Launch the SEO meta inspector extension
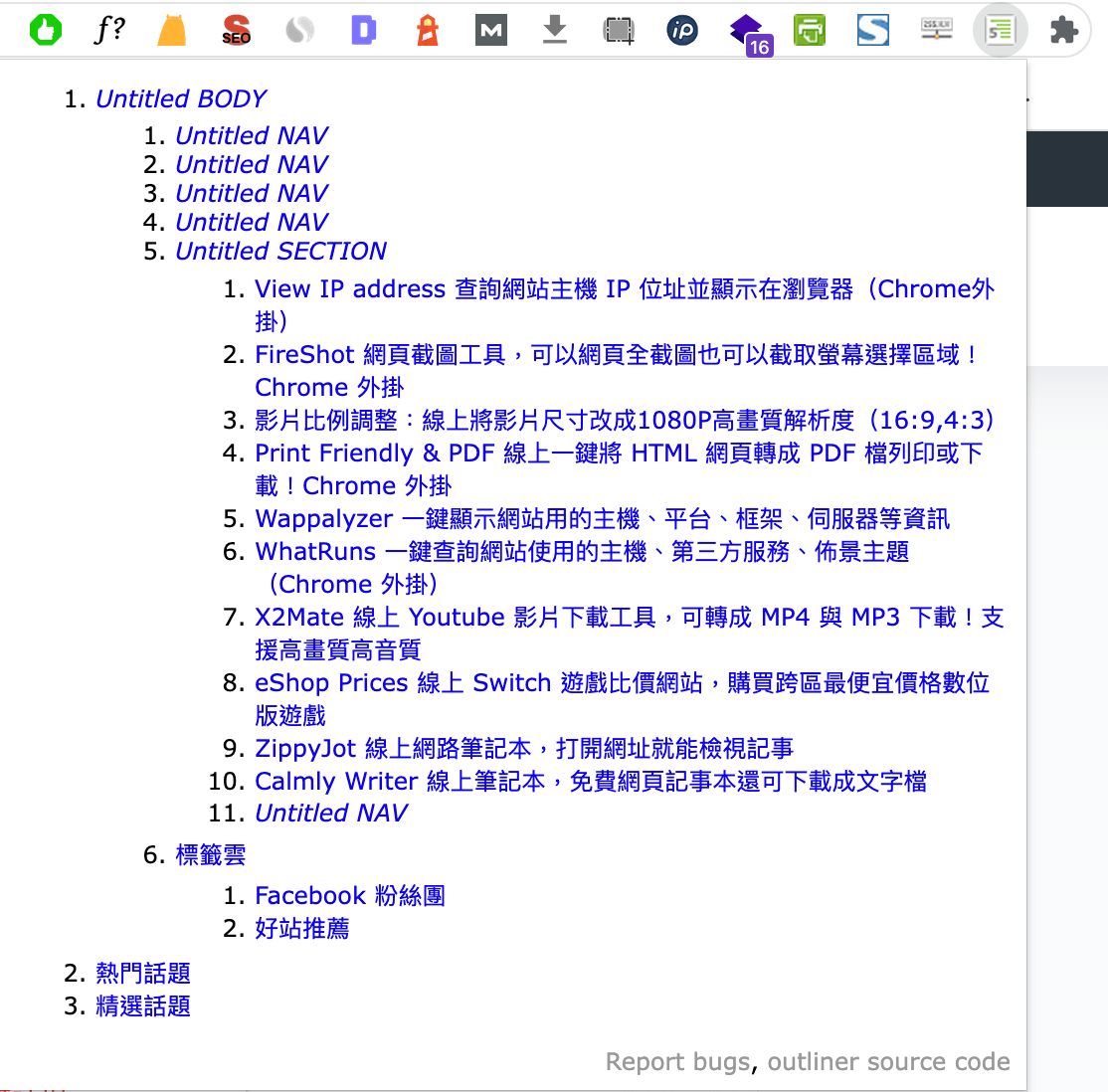 (236, 30)
